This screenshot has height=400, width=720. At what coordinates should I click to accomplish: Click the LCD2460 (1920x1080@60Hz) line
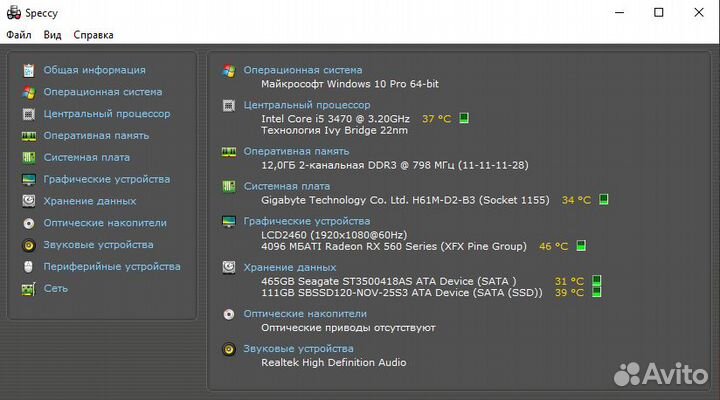coord(334,235)
